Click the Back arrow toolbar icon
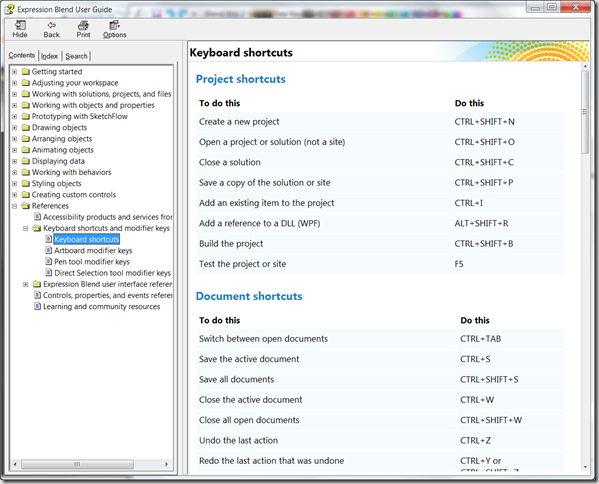599x484 pixels. 52,26
